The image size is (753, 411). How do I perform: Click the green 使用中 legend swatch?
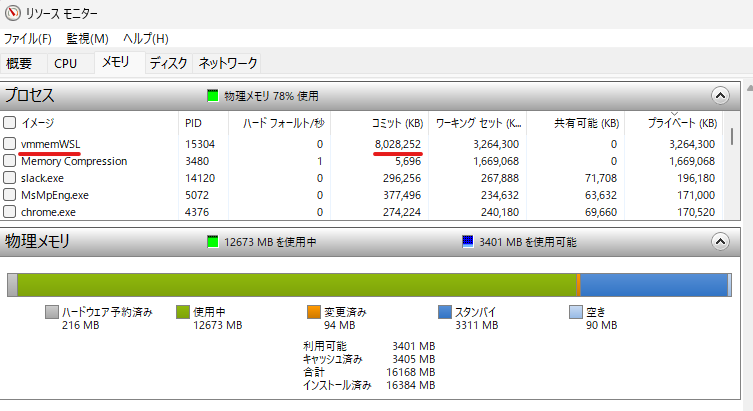point(182,312)
